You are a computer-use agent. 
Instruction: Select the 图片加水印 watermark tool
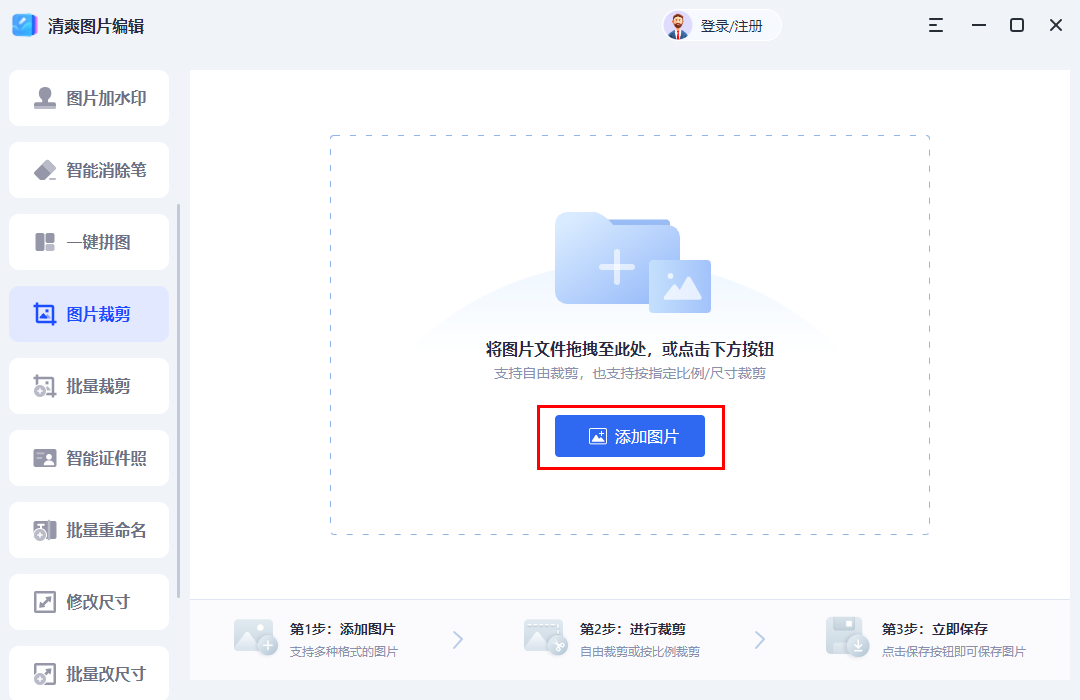[x=88, y=98]
